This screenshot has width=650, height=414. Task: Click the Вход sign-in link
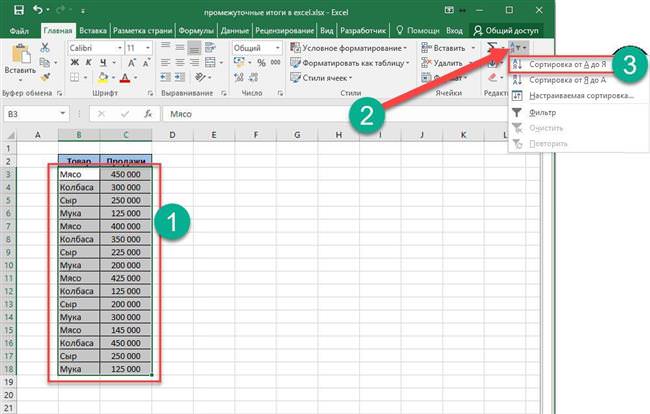[x=454, y=31]
